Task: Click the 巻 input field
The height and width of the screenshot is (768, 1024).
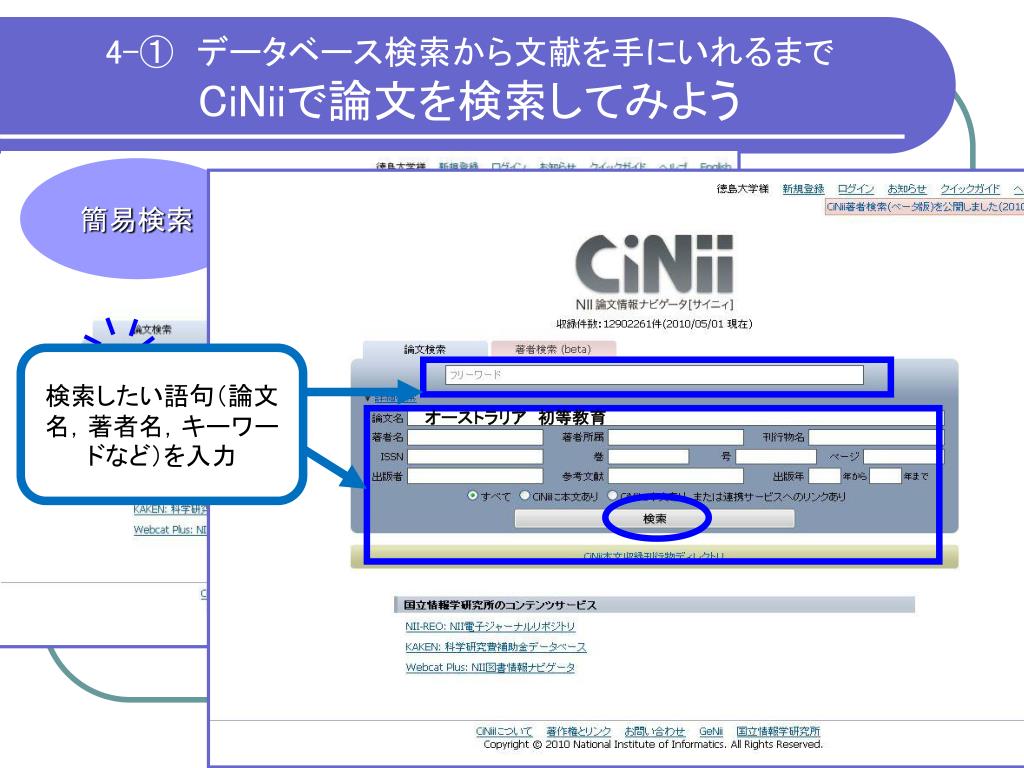Action: point(648,456)
